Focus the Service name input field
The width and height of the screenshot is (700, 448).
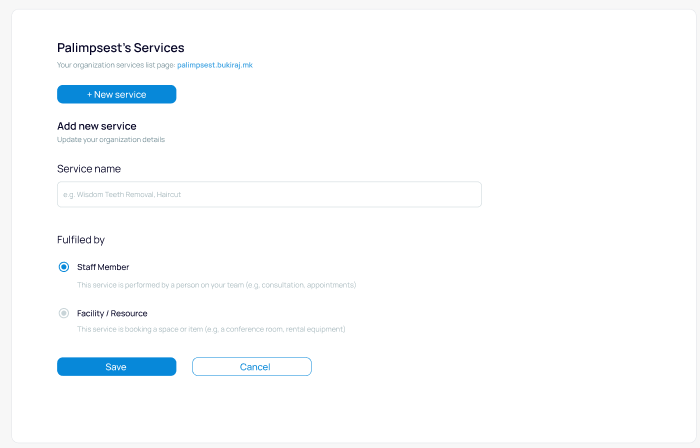[269, 194]
